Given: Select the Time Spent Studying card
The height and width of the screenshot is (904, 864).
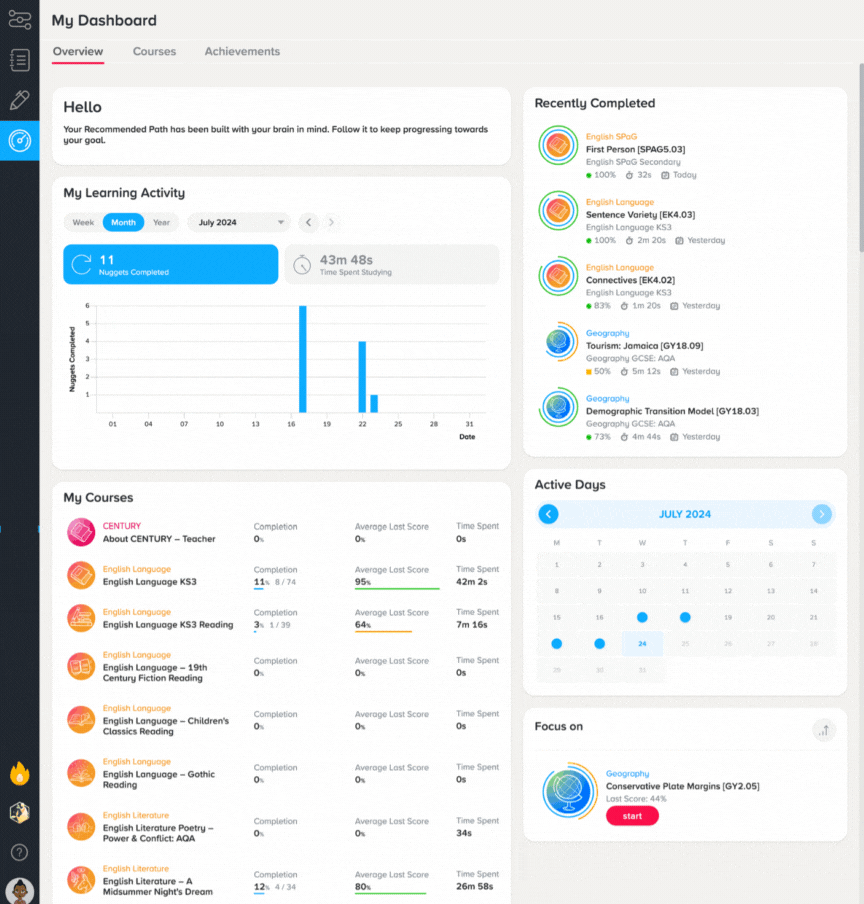Looking at the screenshot, I should [392, 265].
